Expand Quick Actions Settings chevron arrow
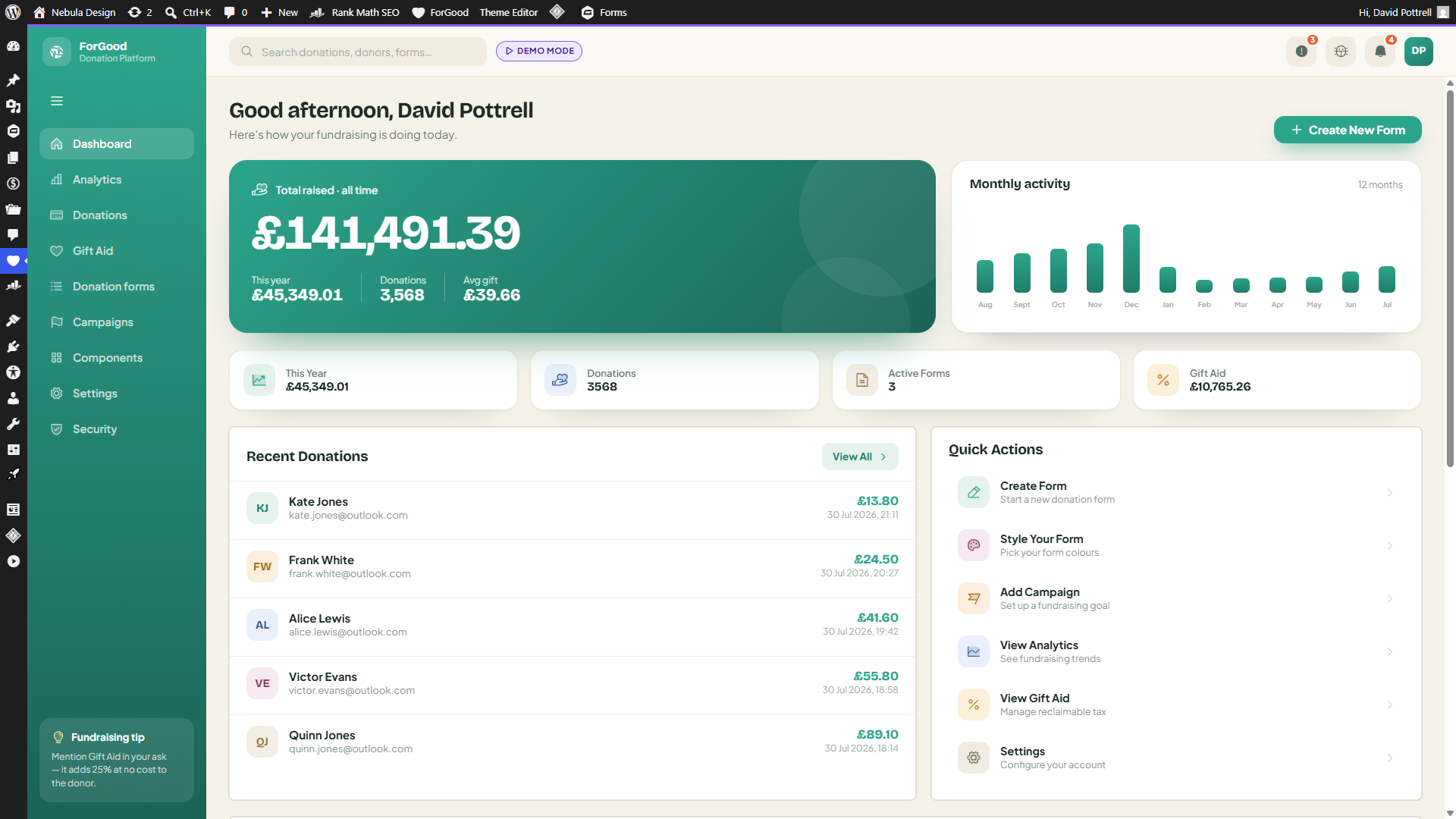The height and width of the screenshot is (819, 1456). [1390, 758]
